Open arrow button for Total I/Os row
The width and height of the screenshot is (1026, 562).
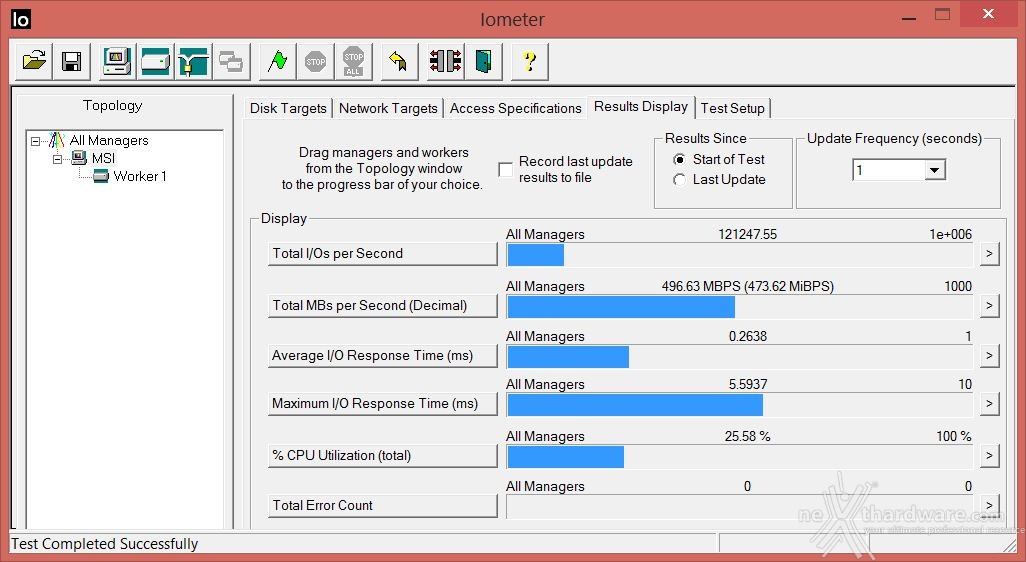[989, 254]
